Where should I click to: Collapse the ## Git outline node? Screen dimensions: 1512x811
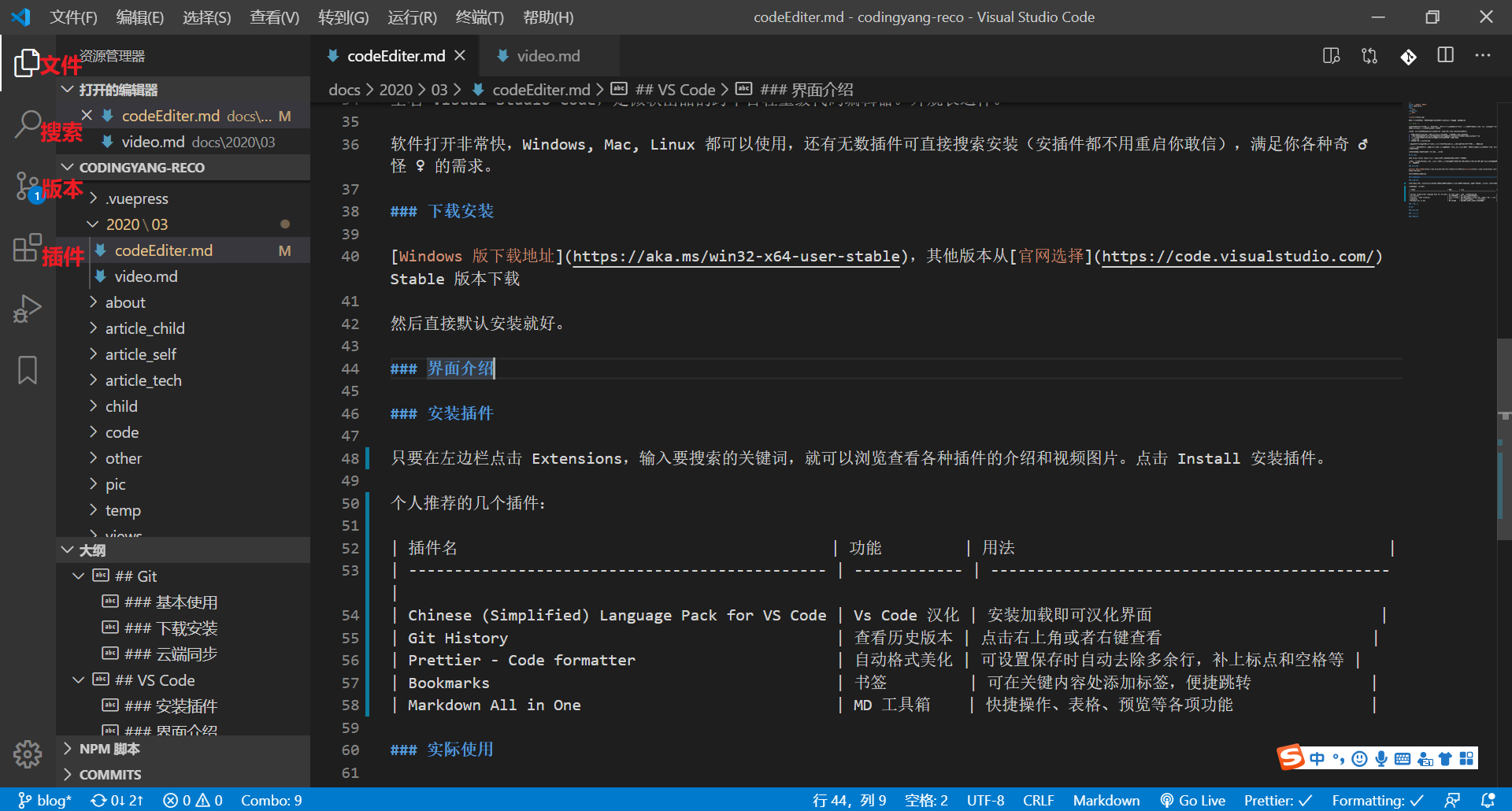[x=78, y=576]
